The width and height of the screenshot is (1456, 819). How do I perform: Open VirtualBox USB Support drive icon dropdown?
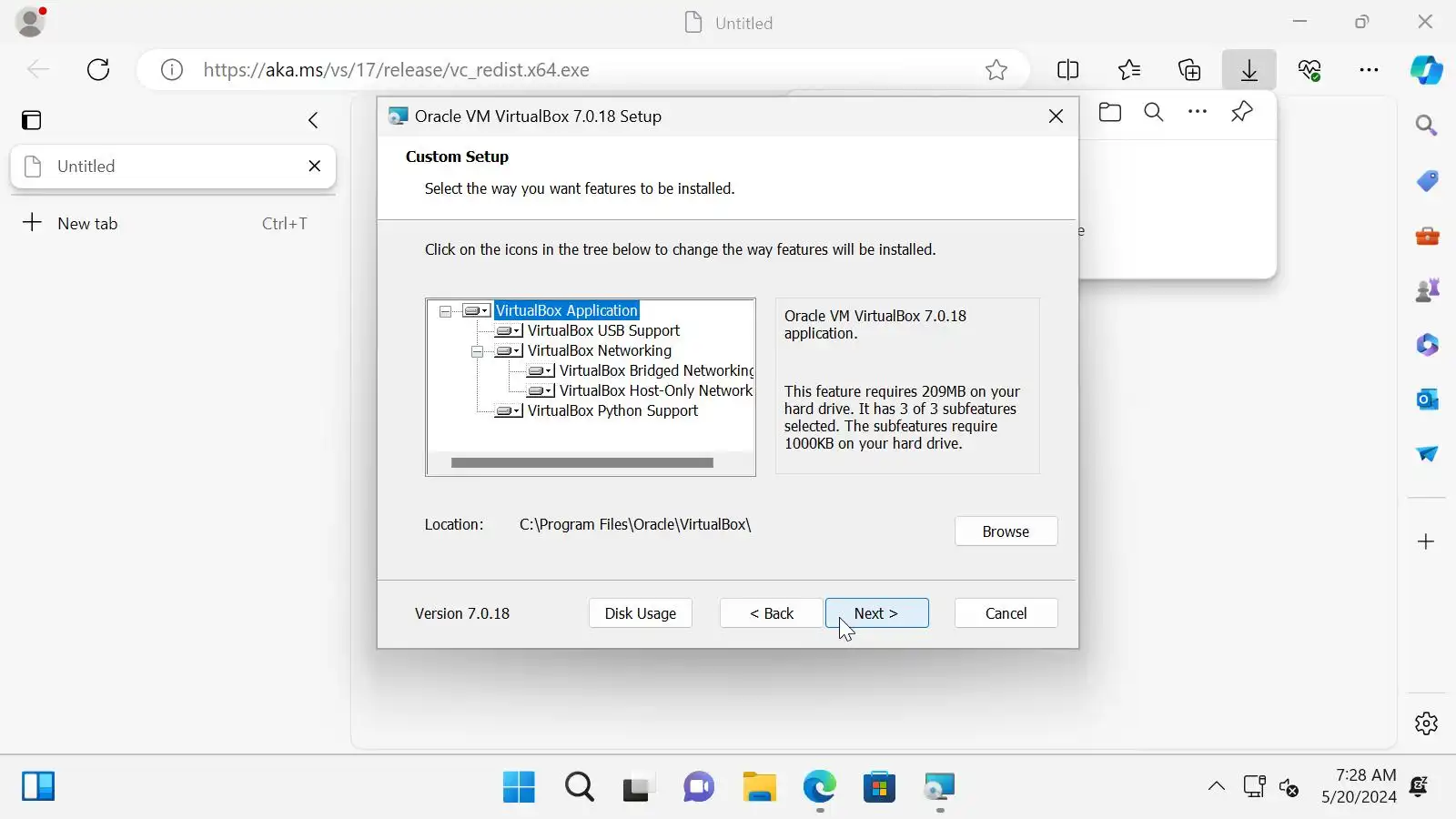tap(509, 330)
